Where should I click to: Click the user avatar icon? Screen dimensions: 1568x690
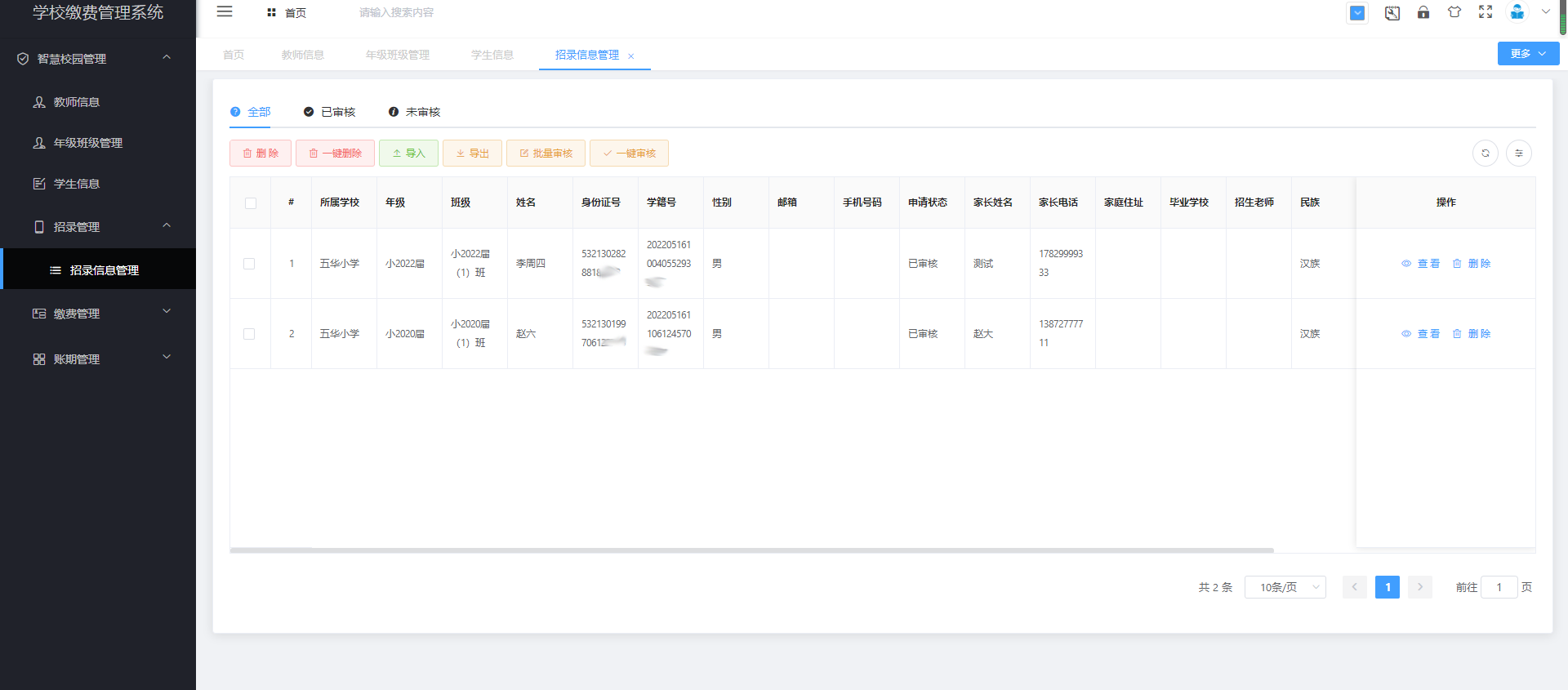(1517, 12)
